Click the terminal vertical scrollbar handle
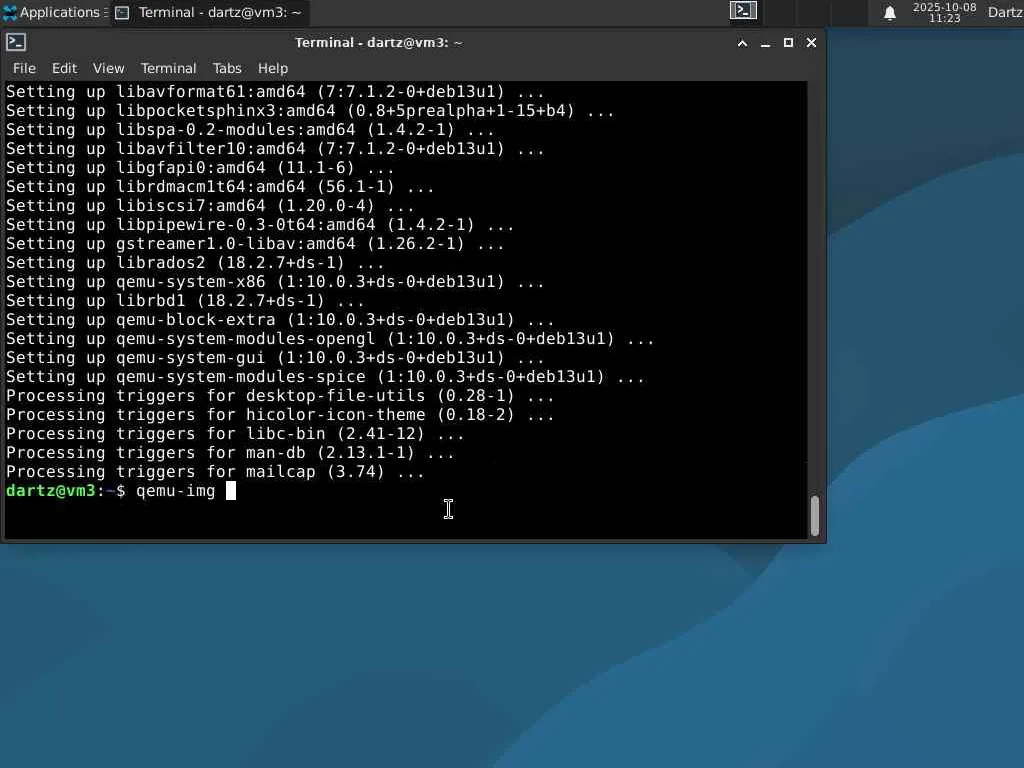This screenshot has width=1024, height=768. (x=814, y=516)
